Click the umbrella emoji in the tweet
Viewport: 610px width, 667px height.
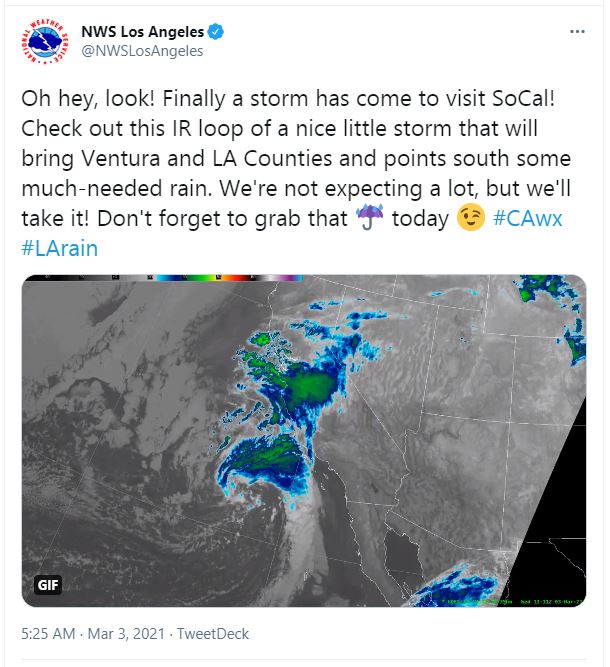coord(369,217)
